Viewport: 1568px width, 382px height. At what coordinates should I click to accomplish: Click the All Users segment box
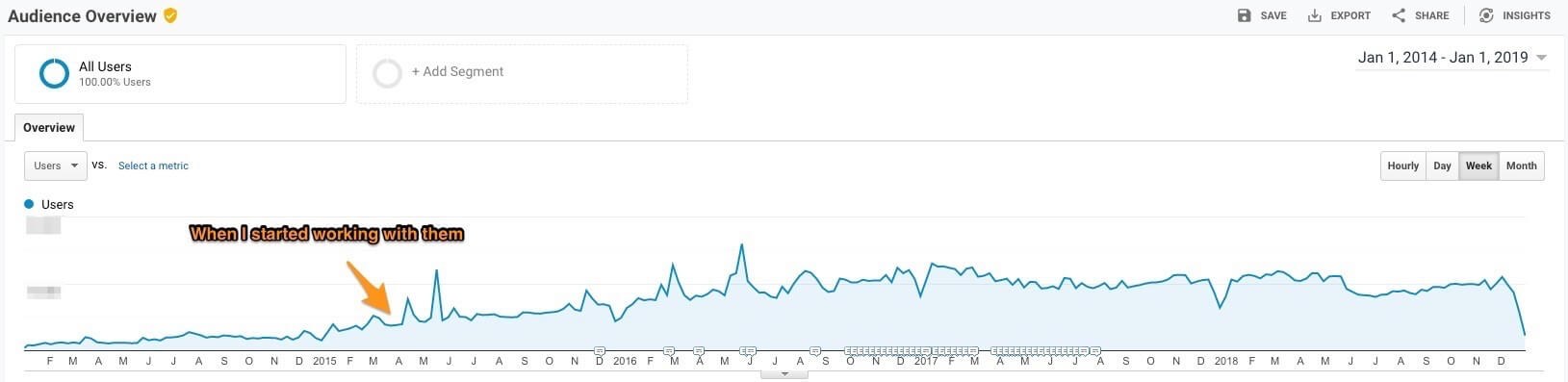click(180, 74)
